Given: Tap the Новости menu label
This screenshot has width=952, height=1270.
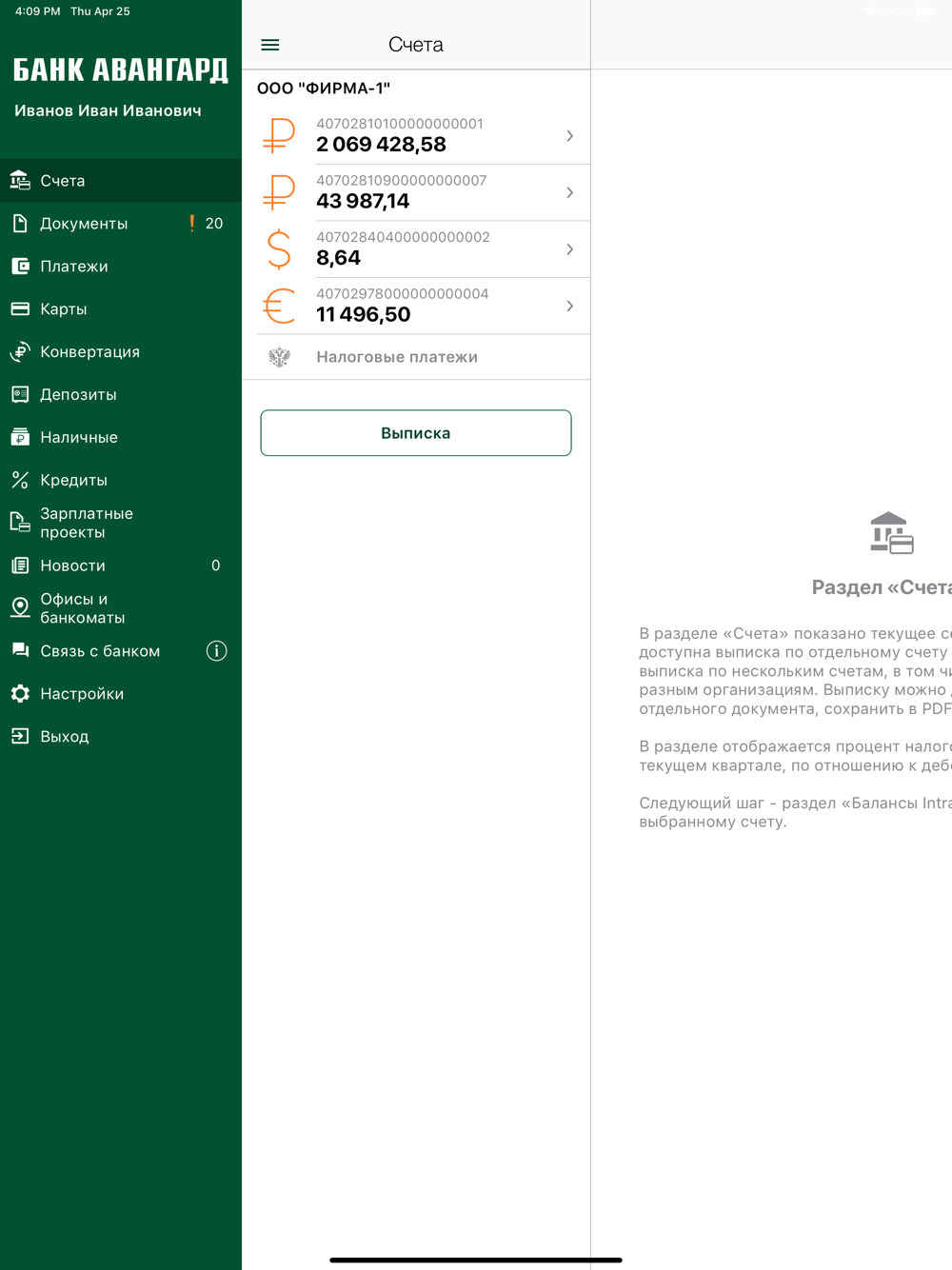Looking at the screenshot, I should [72, 566].
